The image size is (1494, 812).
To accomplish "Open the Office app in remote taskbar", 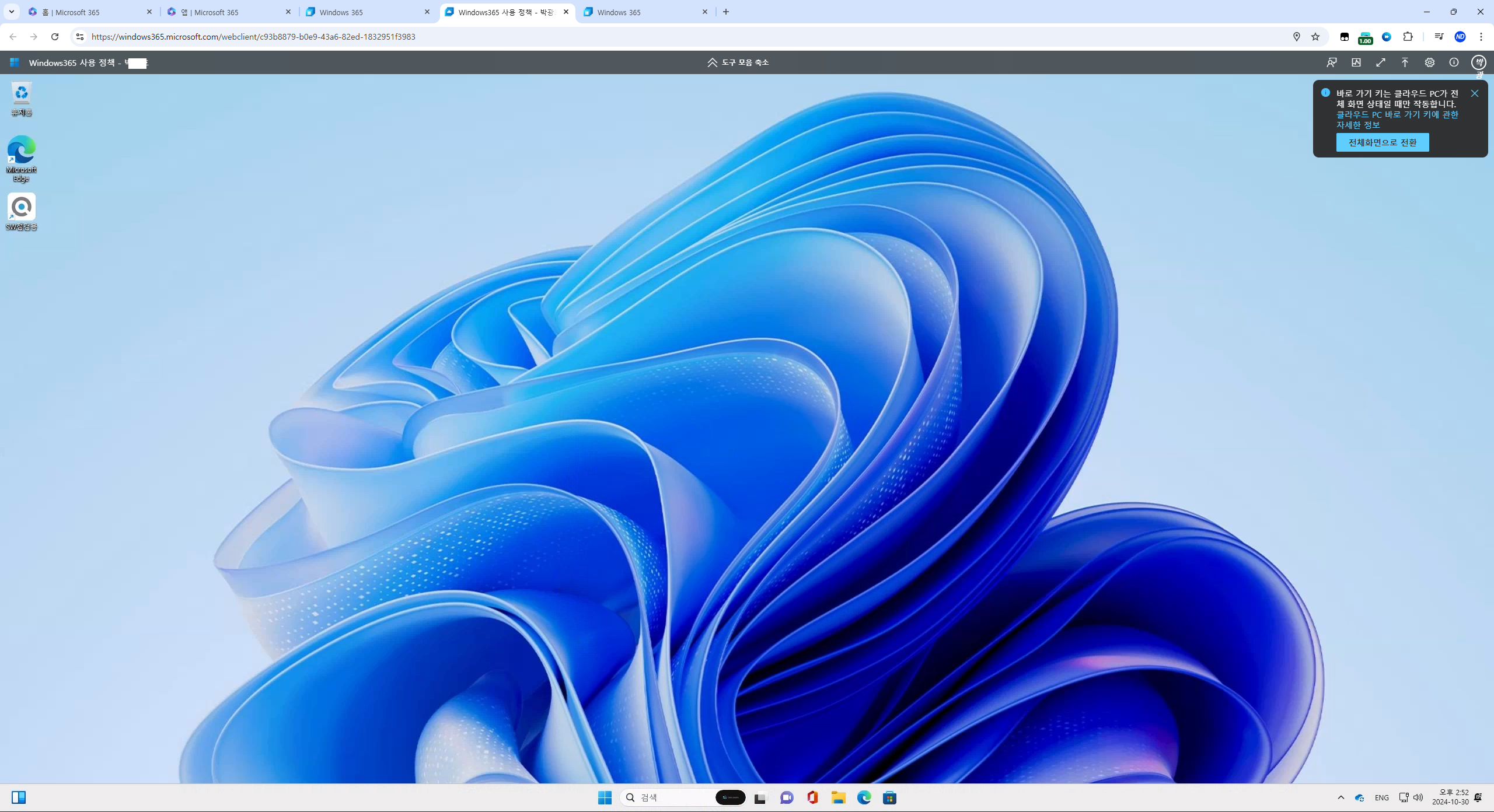I will 812,797.
